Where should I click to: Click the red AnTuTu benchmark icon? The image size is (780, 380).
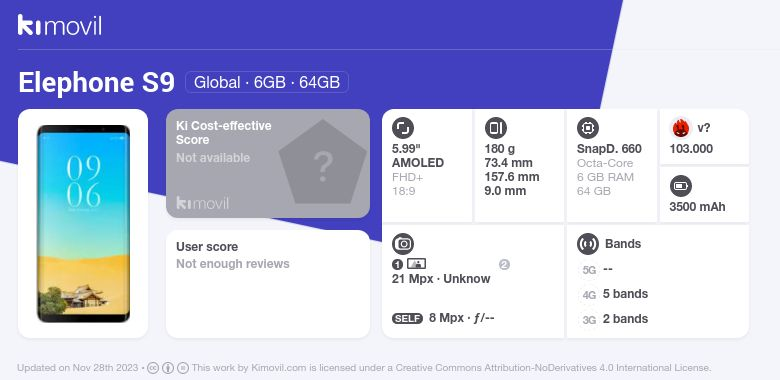(681, 128)
